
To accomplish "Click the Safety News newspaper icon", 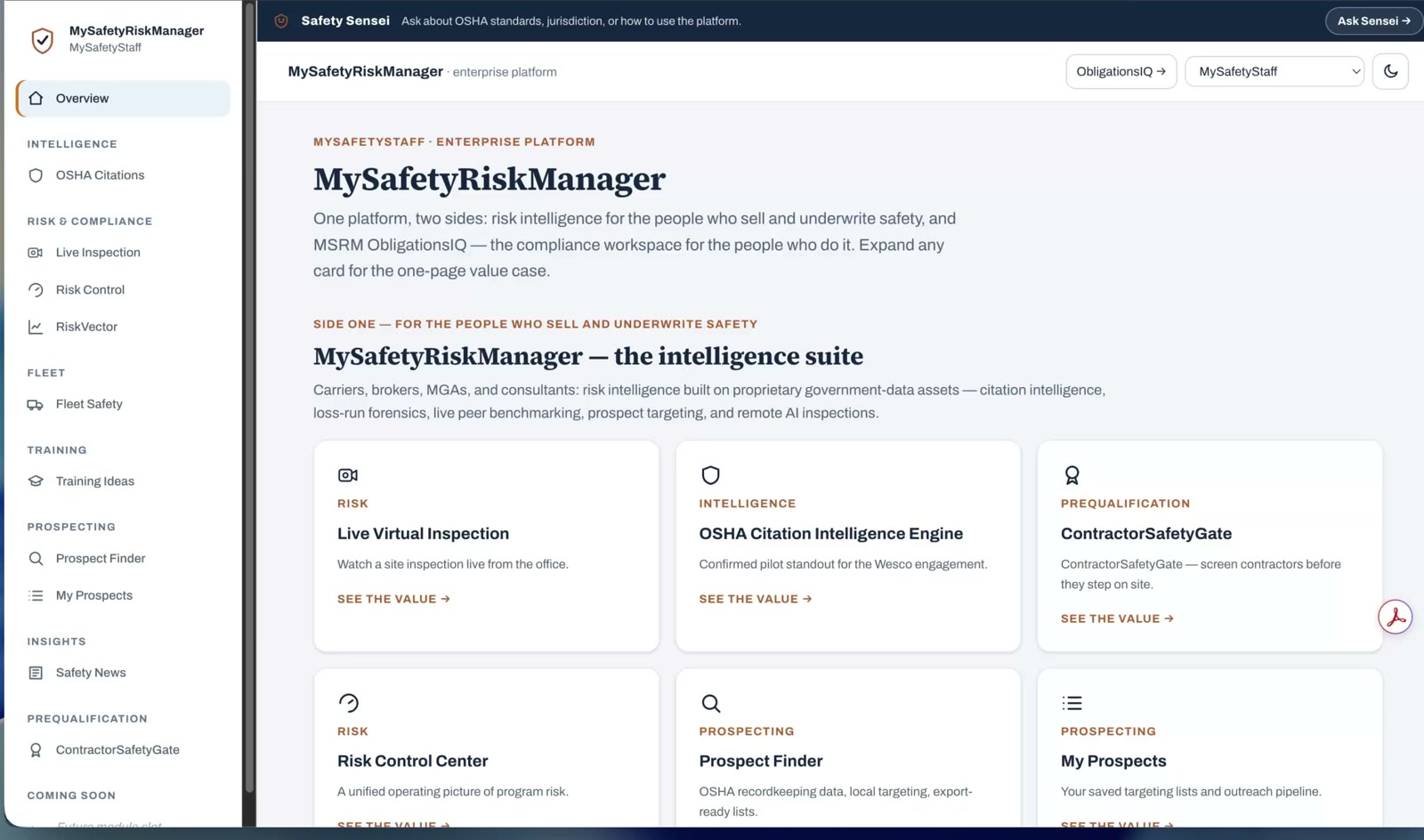I will pyautogui.click(x=36, y=673).
